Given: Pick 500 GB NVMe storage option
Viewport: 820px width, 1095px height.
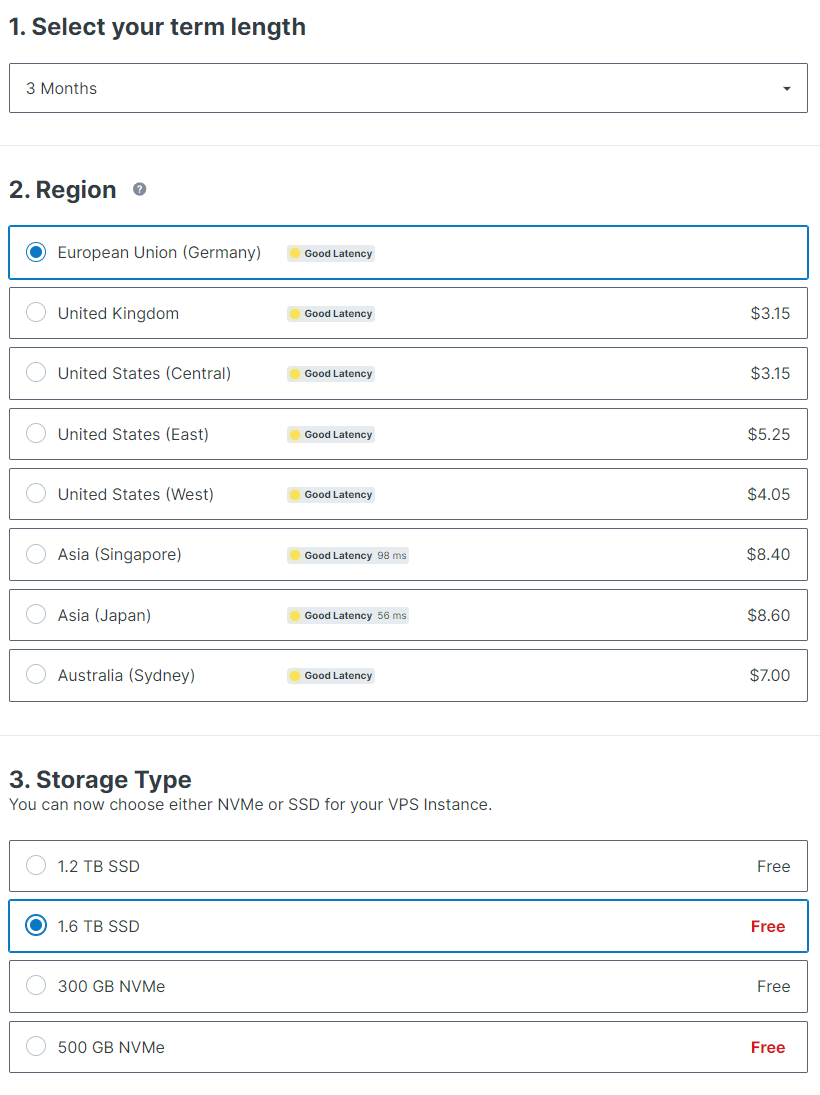Looking at the screenshot, I should (x=36, y=1047).
